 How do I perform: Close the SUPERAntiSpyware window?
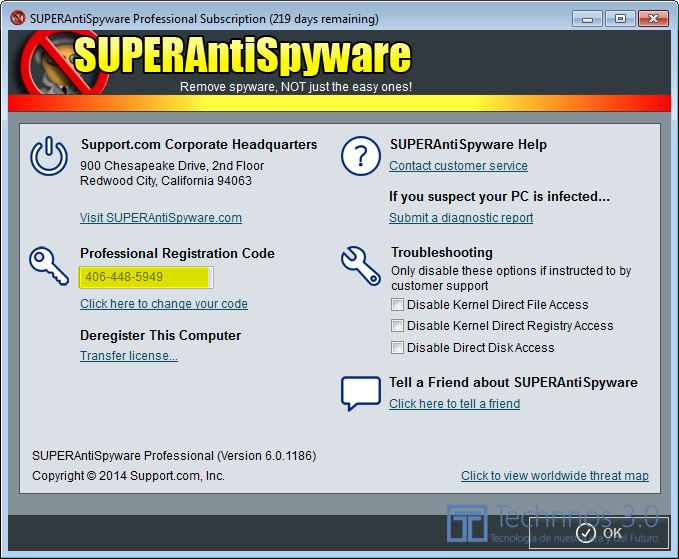click(x=653, y=19)
